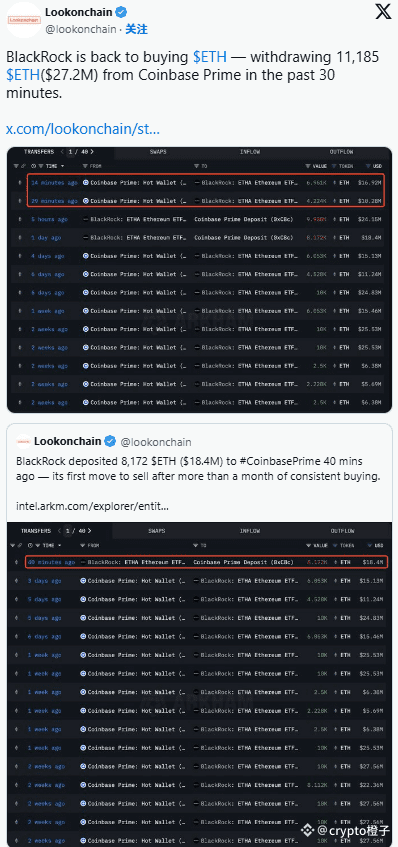Follow Lookonchain via 关注 link
Screen dimensions: 398x847
[x=137, y=29]
